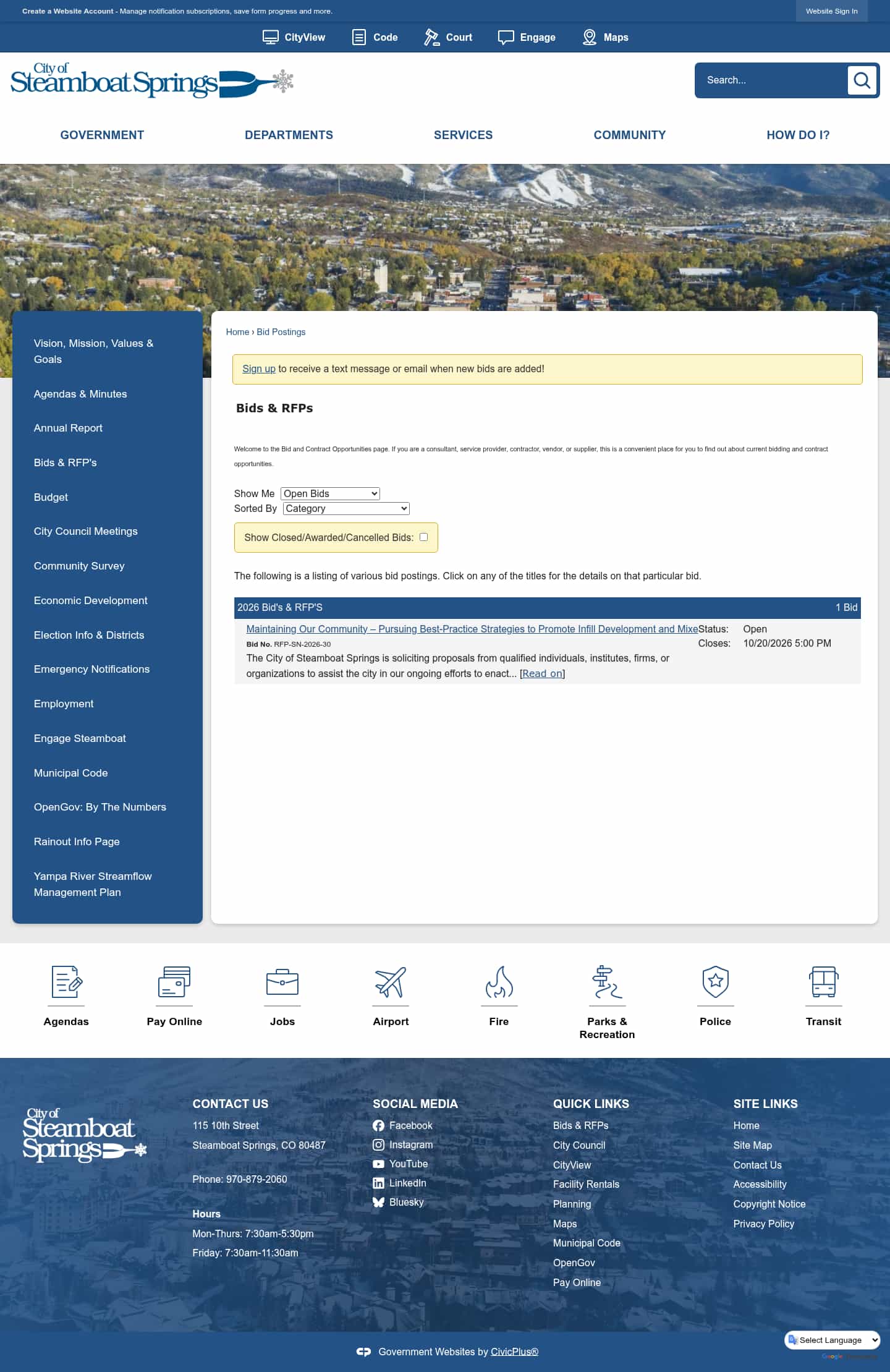The height and width of the screenshot is (1372, 890).
Task: Open the Show Me dropdown
Action: coord(330,493)
